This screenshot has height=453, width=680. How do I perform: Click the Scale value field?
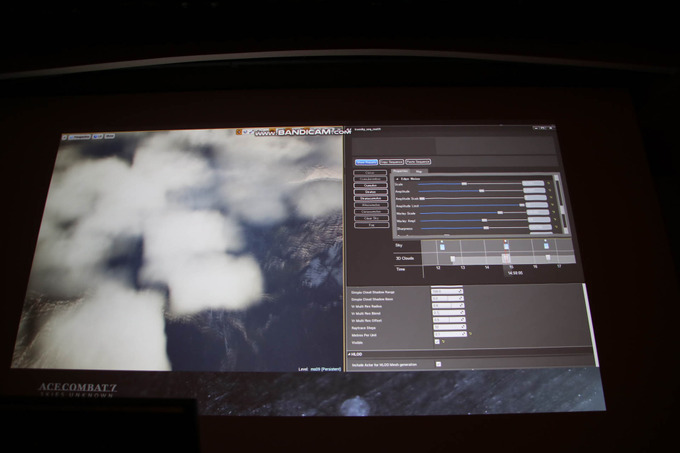533,183
